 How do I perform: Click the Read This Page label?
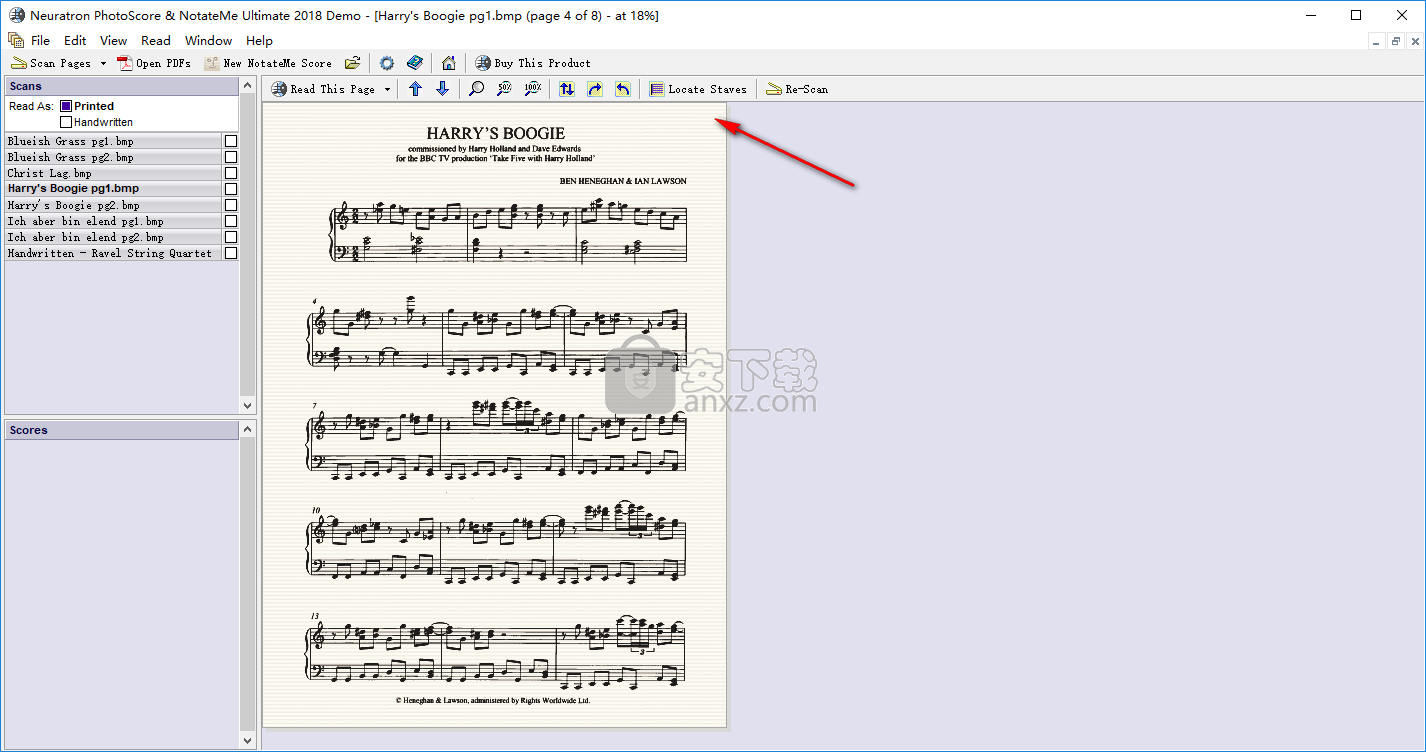(332, 89)
